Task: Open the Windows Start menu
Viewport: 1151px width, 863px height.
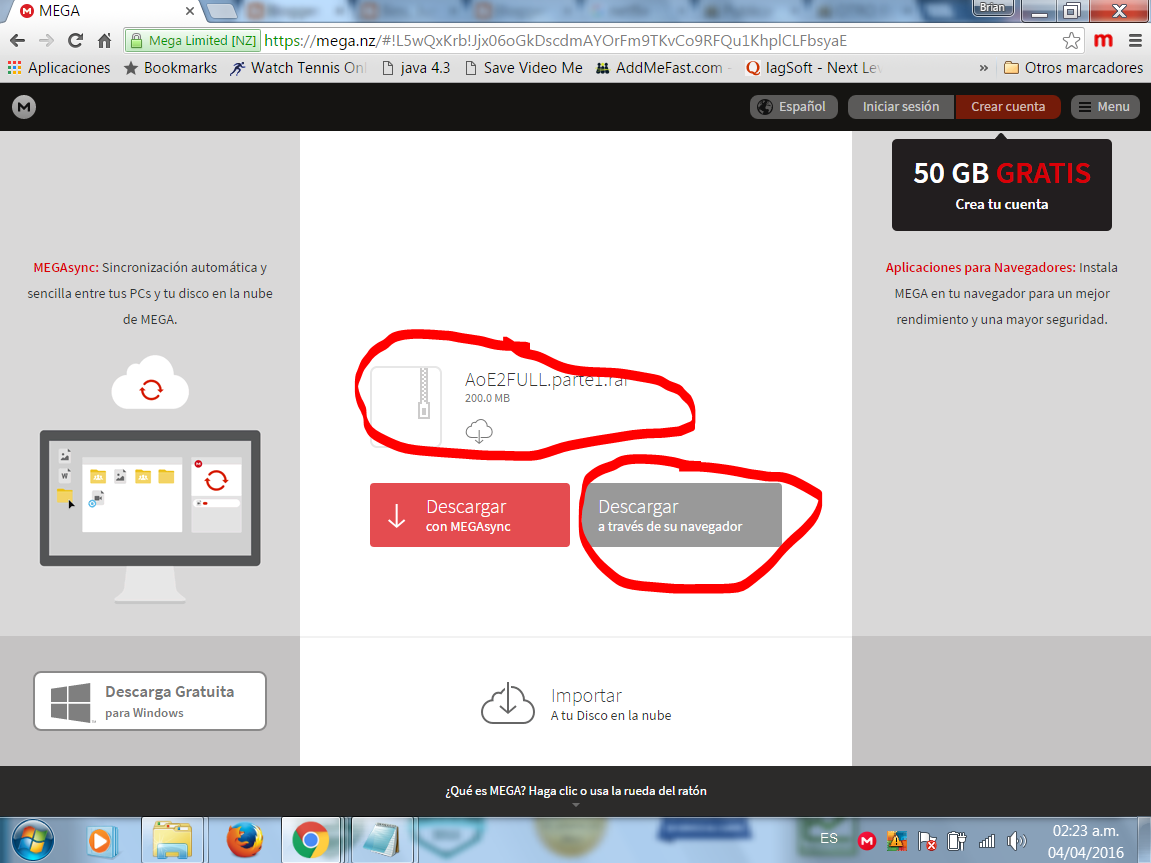Action: click(33, 840)
